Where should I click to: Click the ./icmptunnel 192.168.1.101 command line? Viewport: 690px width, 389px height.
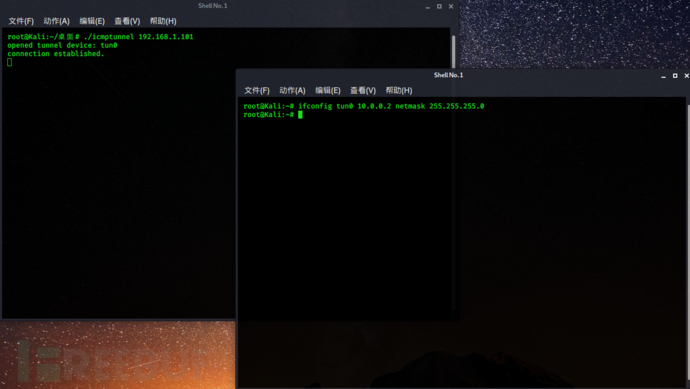tap(100, 37)
